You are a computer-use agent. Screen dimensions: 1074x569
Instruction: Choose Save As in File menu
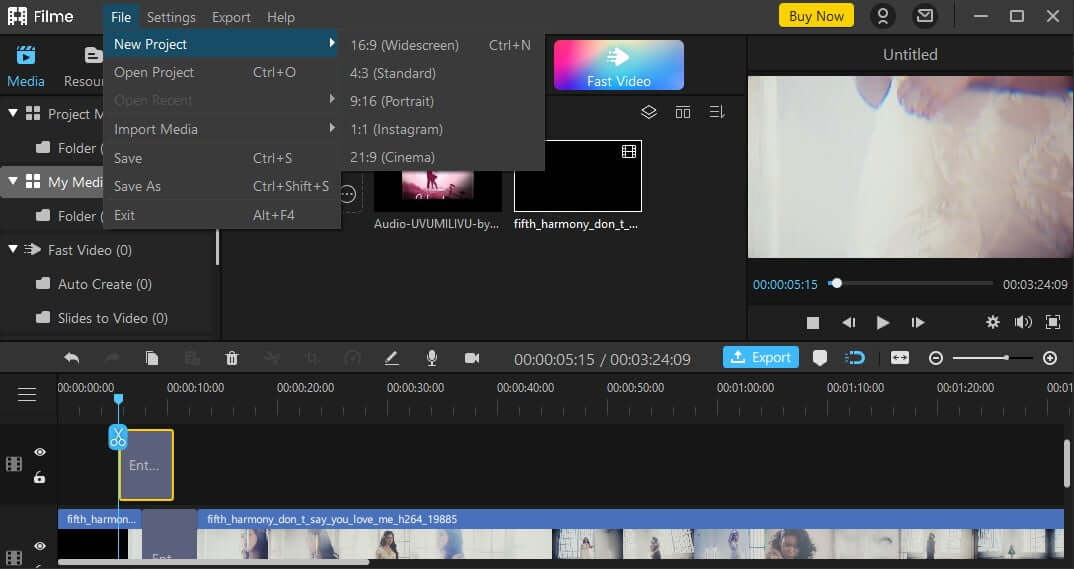click(221, 186)
